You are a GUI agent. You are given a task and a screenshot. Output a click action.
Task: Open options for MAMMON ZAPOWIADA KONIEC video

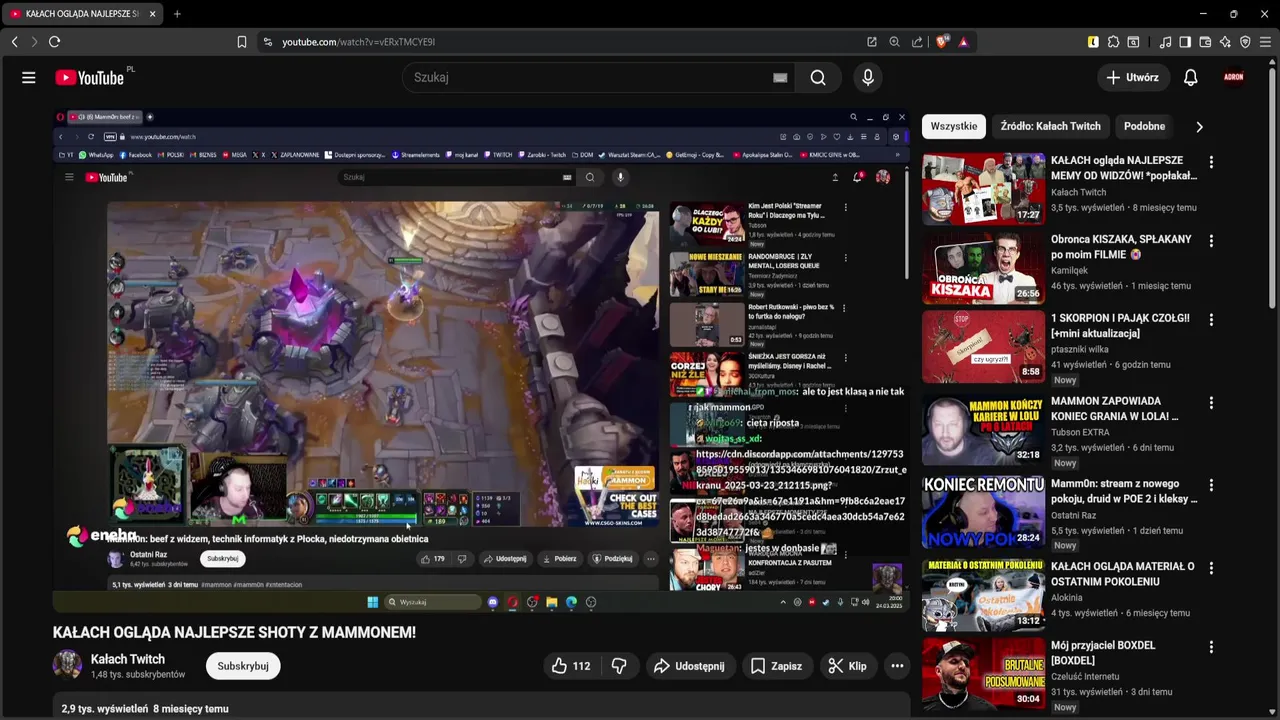[1211, 402]
